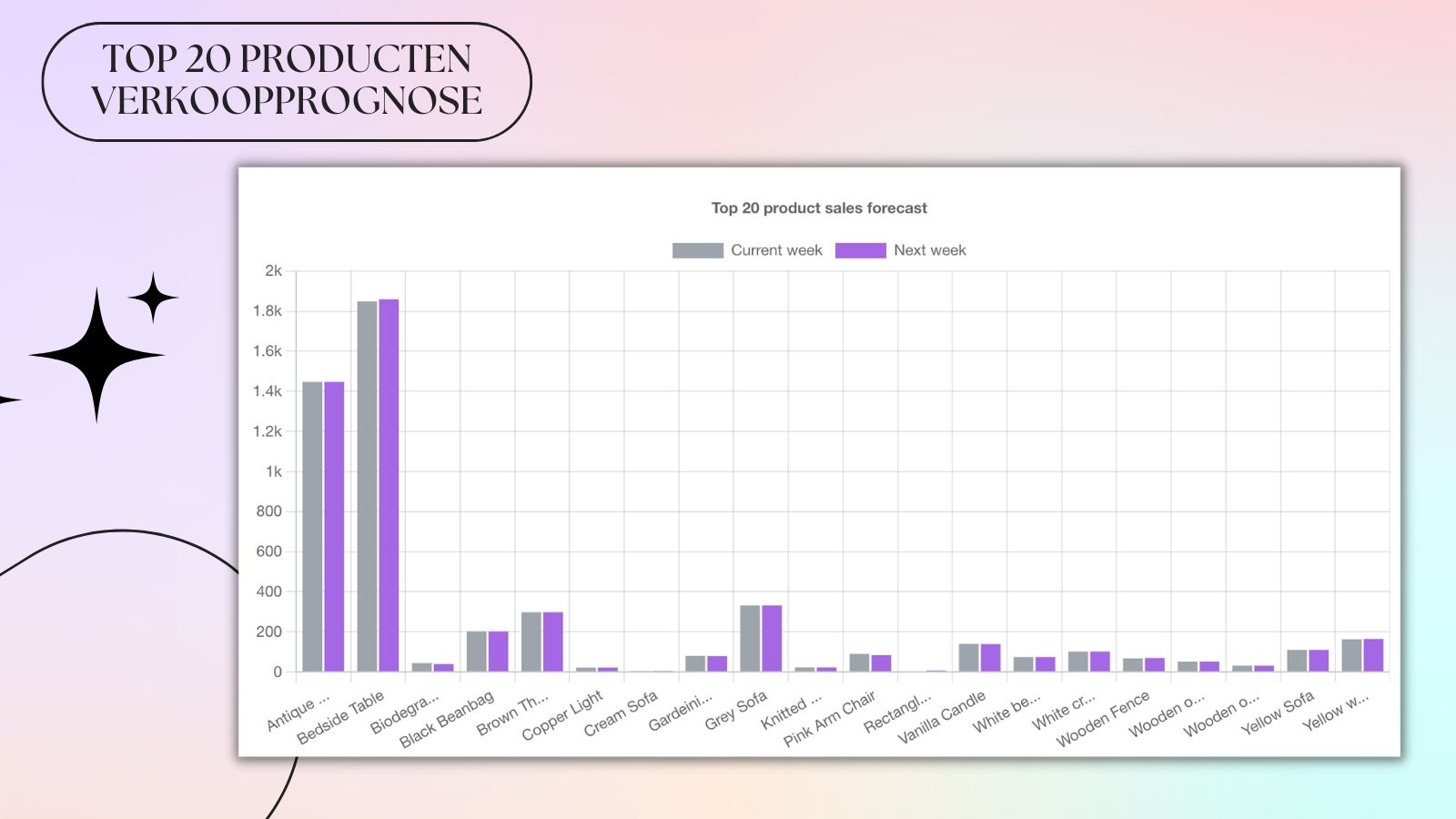Click the 600 y-axis value
Viewport: 1456px width, 819px height.
point(269,551)
